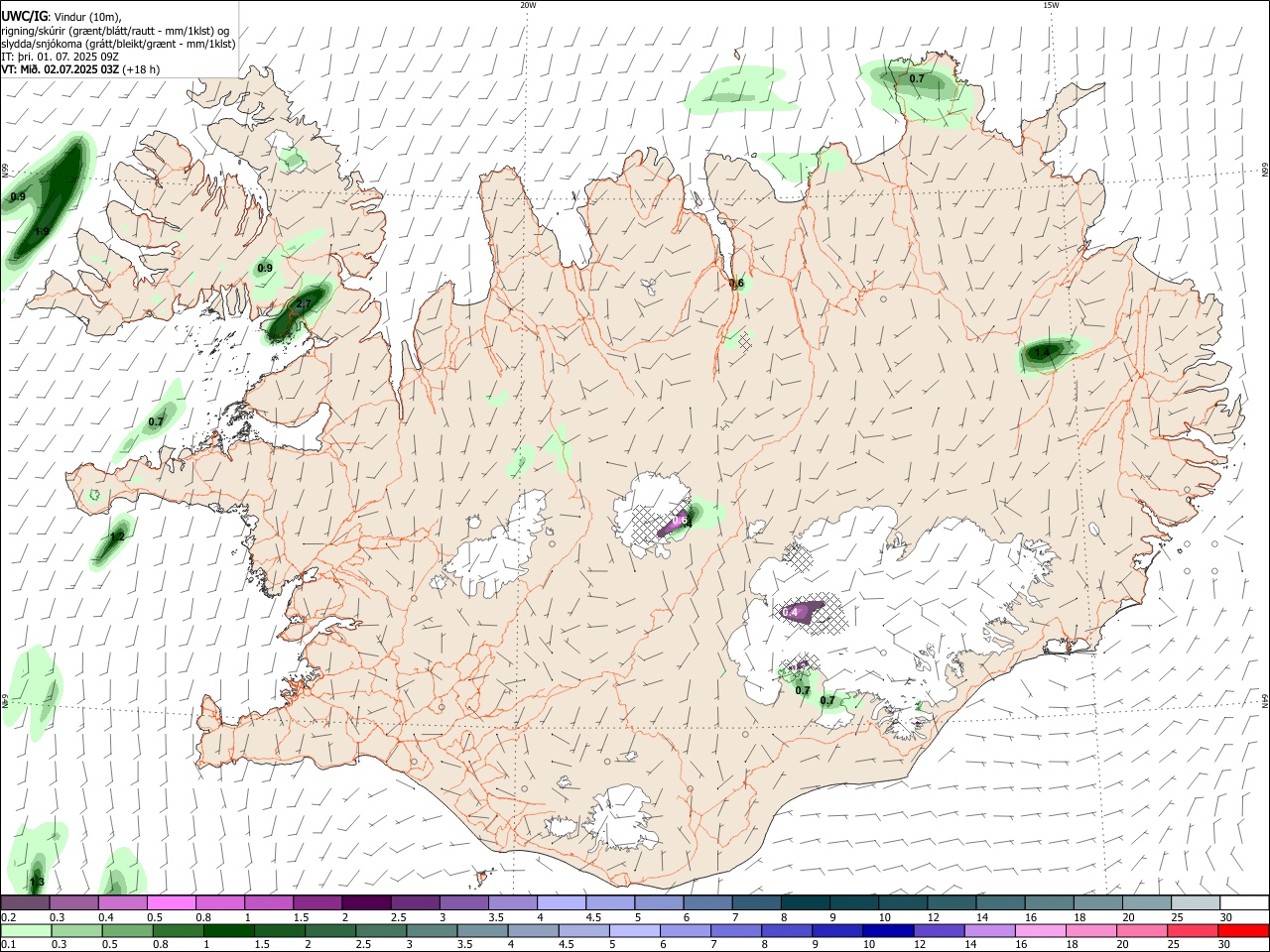The height and width of the screenshot is (952, 1270).
Task: Pick the 3 swatch in the top legend row
Action: click(463, 903)
